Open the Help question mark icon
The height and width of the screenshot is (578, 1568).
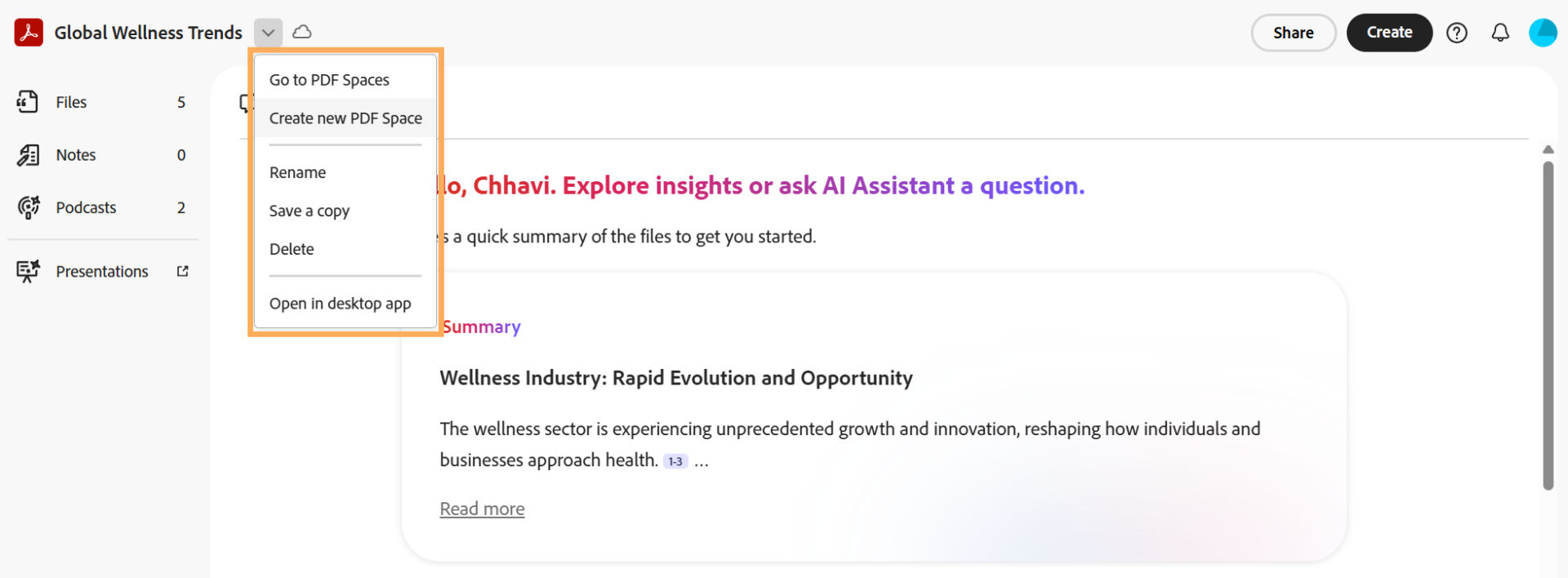point(1457,33)
